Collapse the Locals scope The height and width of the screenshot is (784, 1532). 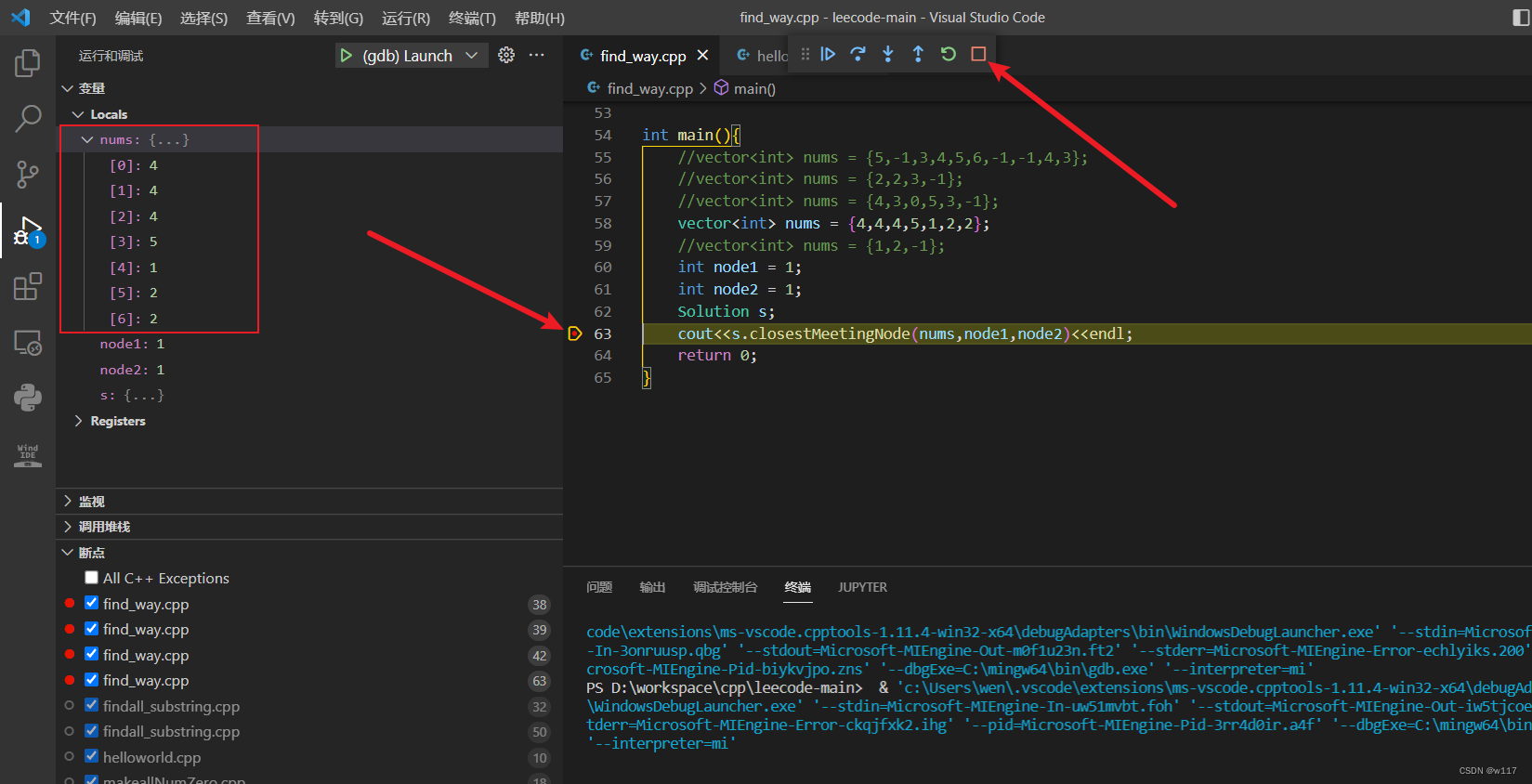point(78,114)
